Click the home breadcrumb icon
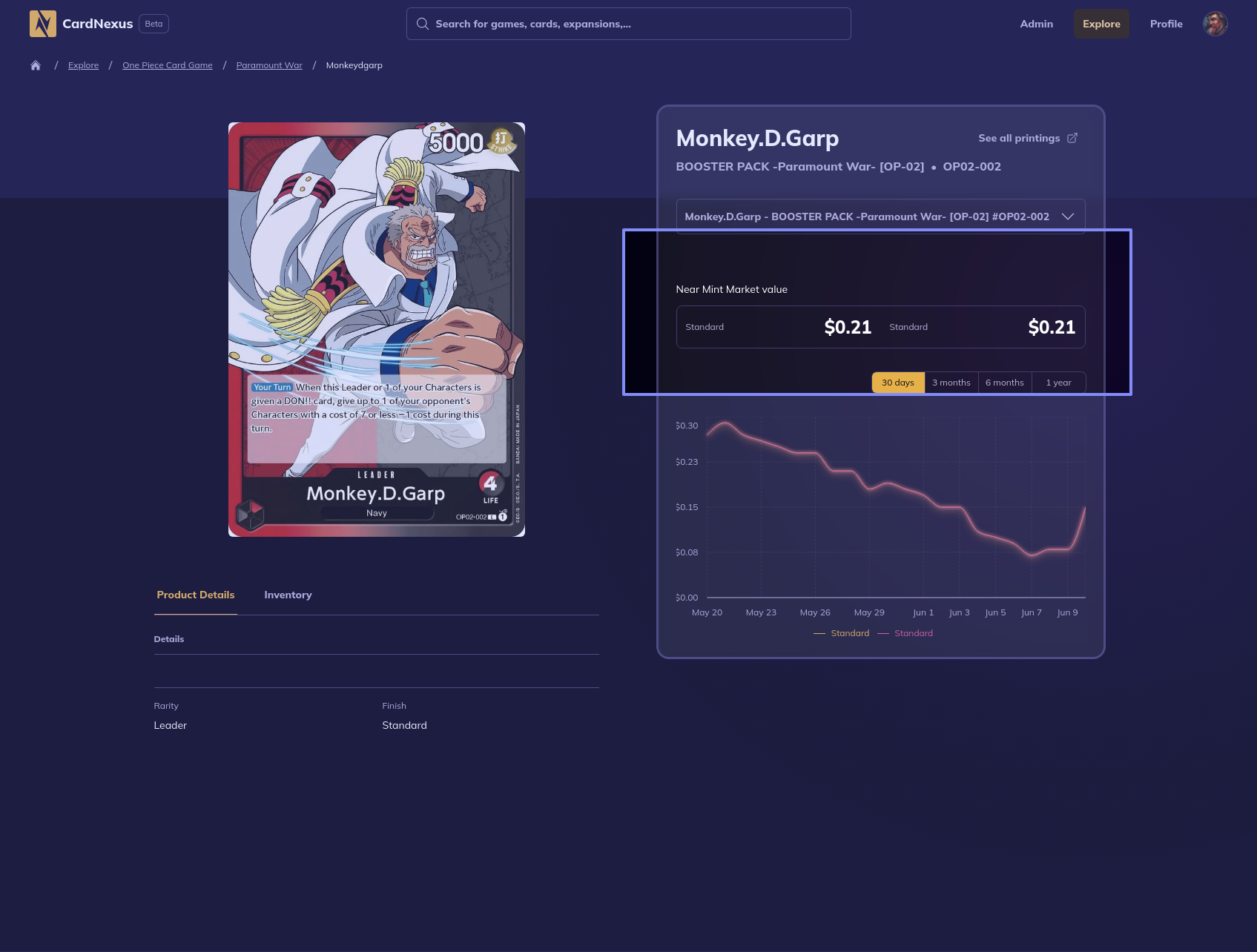The image size is (1257, 952). coord(36,65)
